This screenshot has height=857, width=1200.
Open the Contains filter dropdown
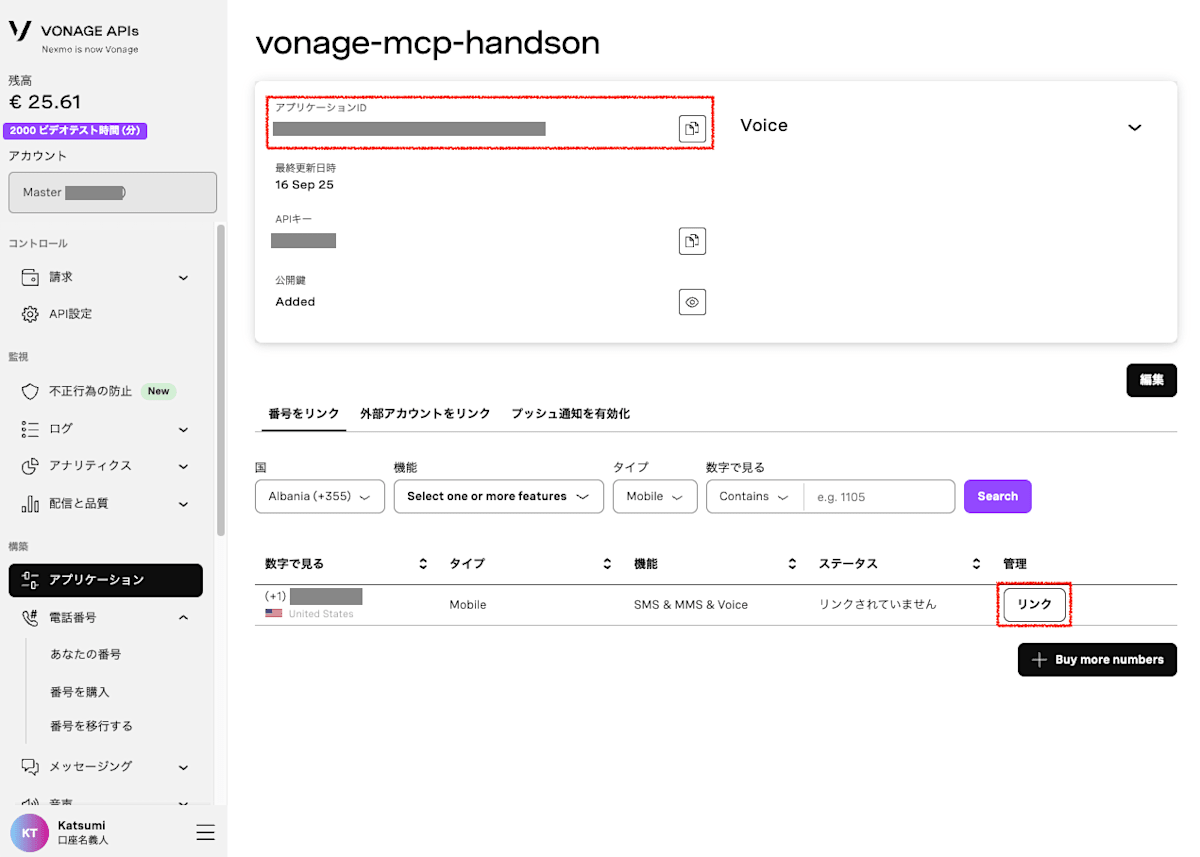(755, 496)
